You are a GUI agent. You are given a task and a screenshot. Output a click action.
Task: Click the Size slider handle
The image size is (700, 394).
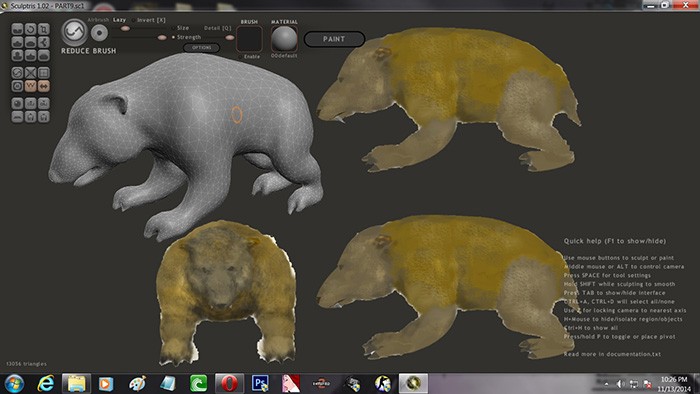(125, 29)
